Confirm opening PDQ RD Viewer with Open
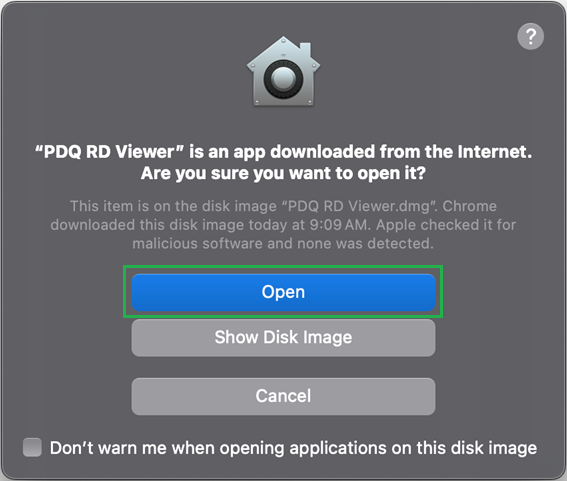 [283, 292]
